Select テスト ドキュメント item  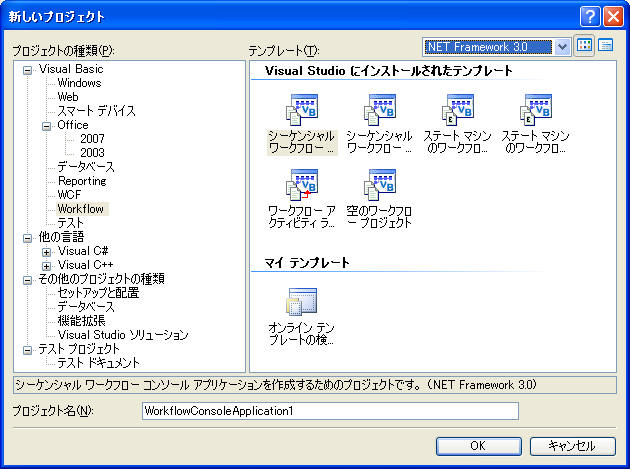coord(98,363)
